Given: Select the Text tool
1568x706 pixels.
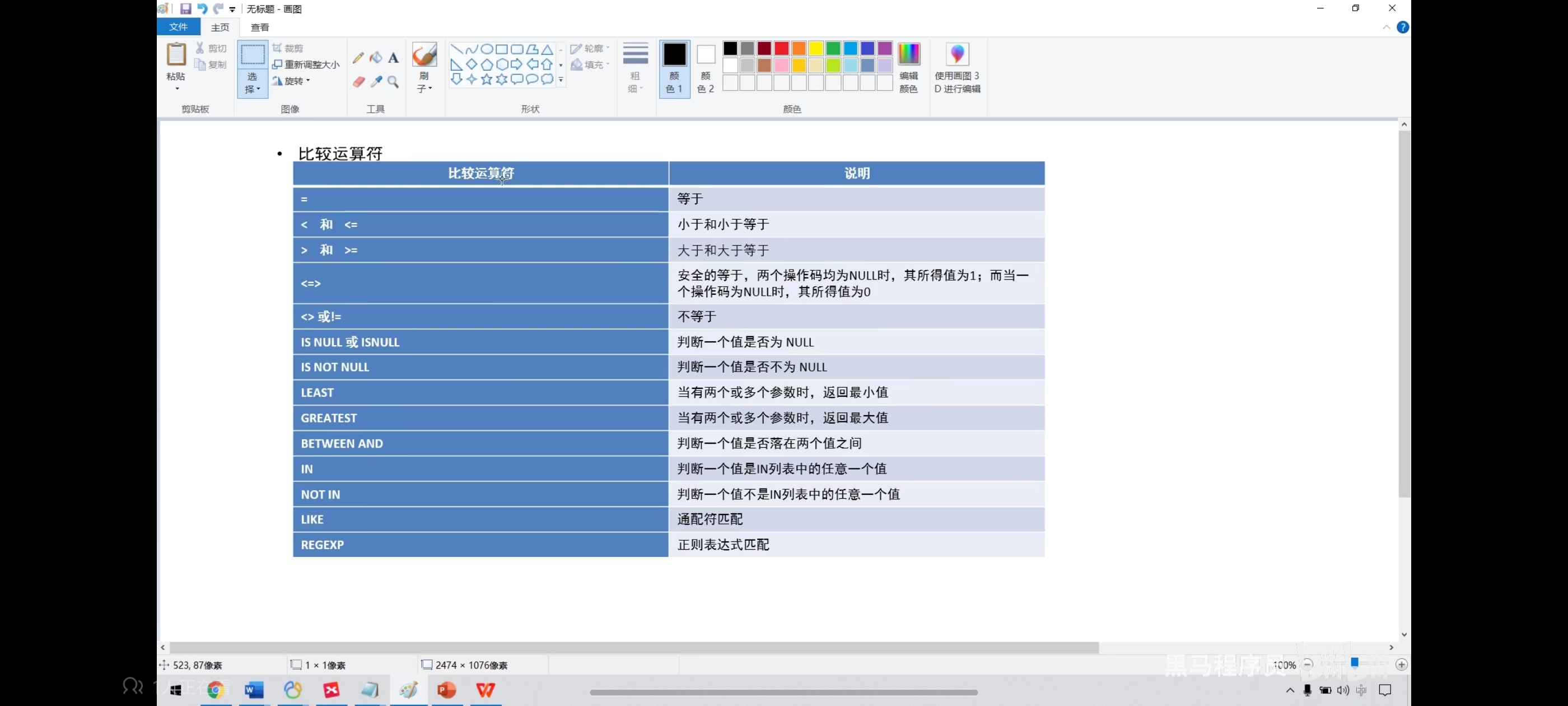Looking at the screenshot, I should pyautogui.click(x=393, y=58).
